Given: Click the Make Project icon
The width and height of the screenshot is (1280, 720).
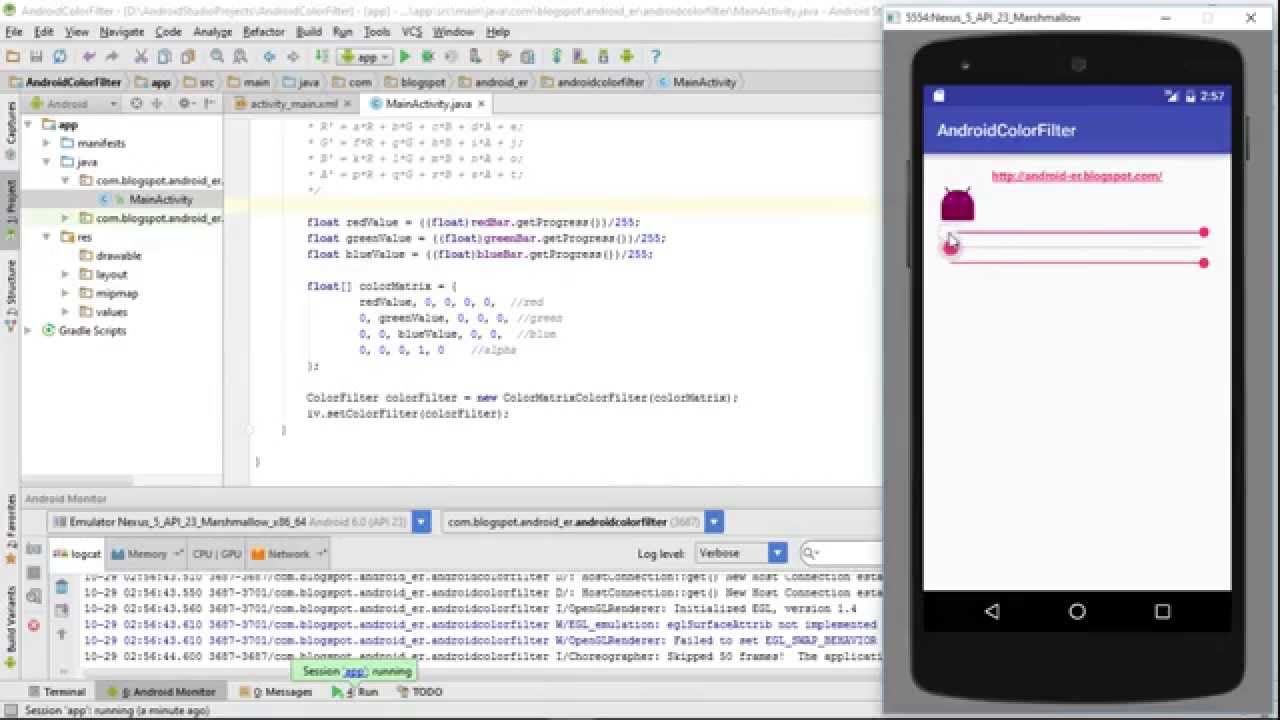Looking at the screenshot, I should (x=321, y=57).
